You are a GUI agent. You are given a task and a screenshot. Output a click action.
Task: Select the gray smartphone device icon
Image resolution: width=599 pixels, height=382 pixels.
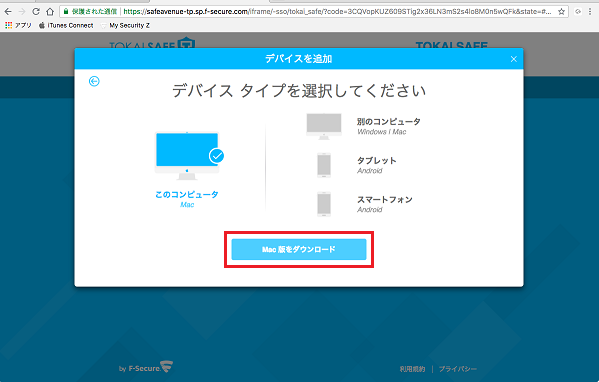tap(324, 204)
